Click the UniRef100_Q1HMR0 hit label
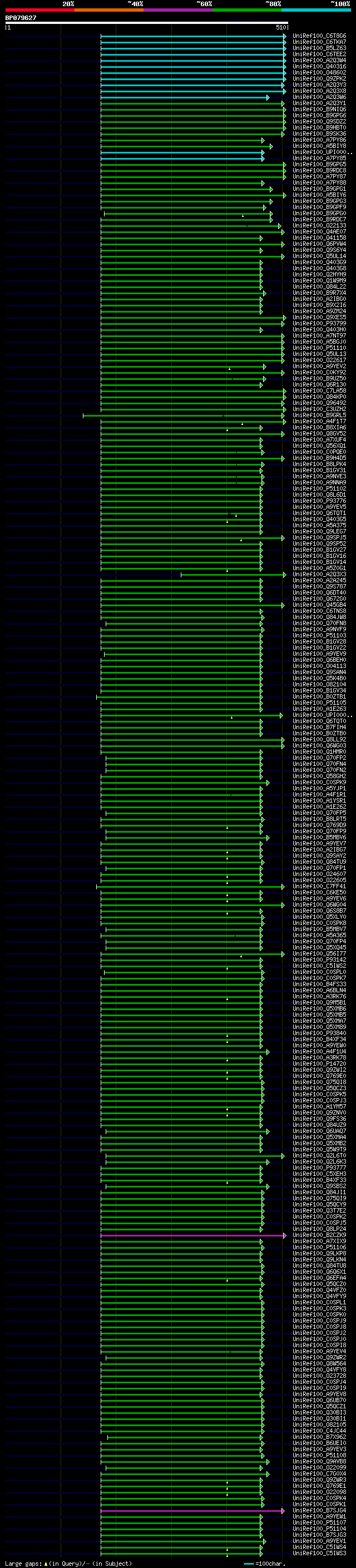This screenshot has width=356, height=1568. pos(319,752)
